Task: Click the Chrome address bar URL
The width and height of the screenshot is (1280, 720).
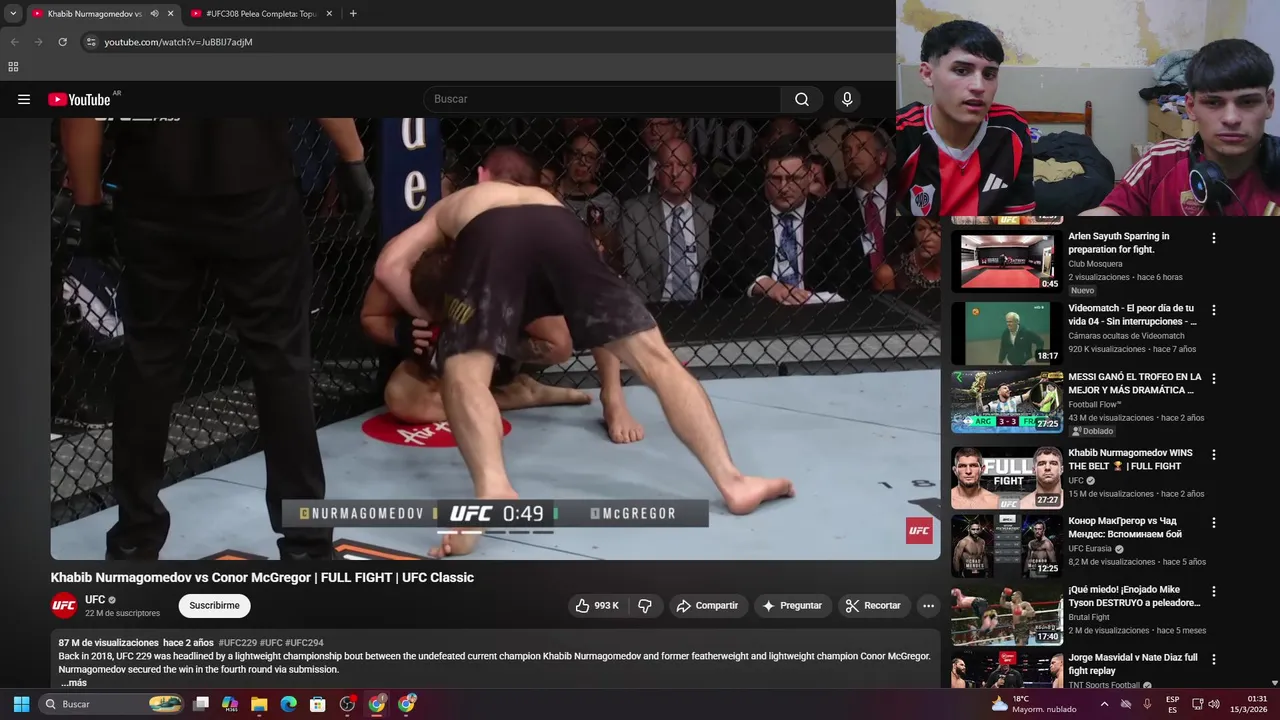Action: 178,42
